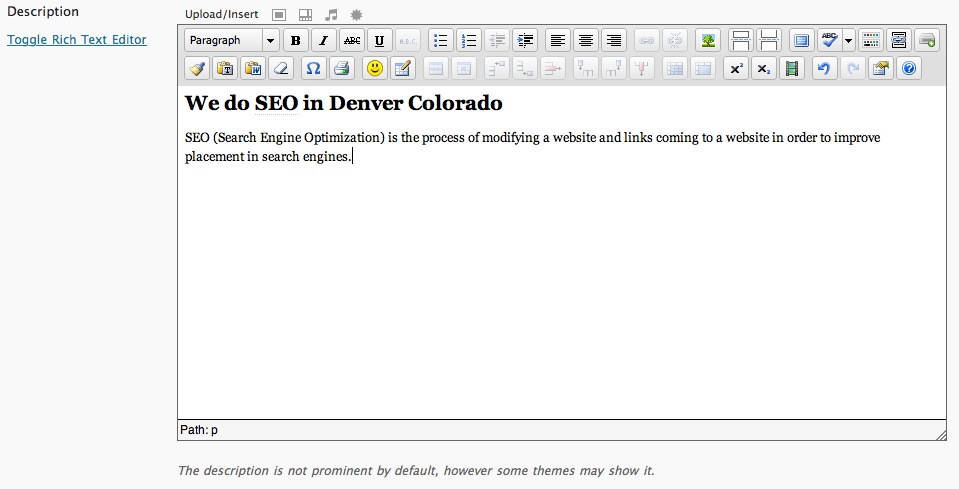Screen dimensions: 959x489
Task: Click the grayed delete column icon
Action: pos(642,68)
